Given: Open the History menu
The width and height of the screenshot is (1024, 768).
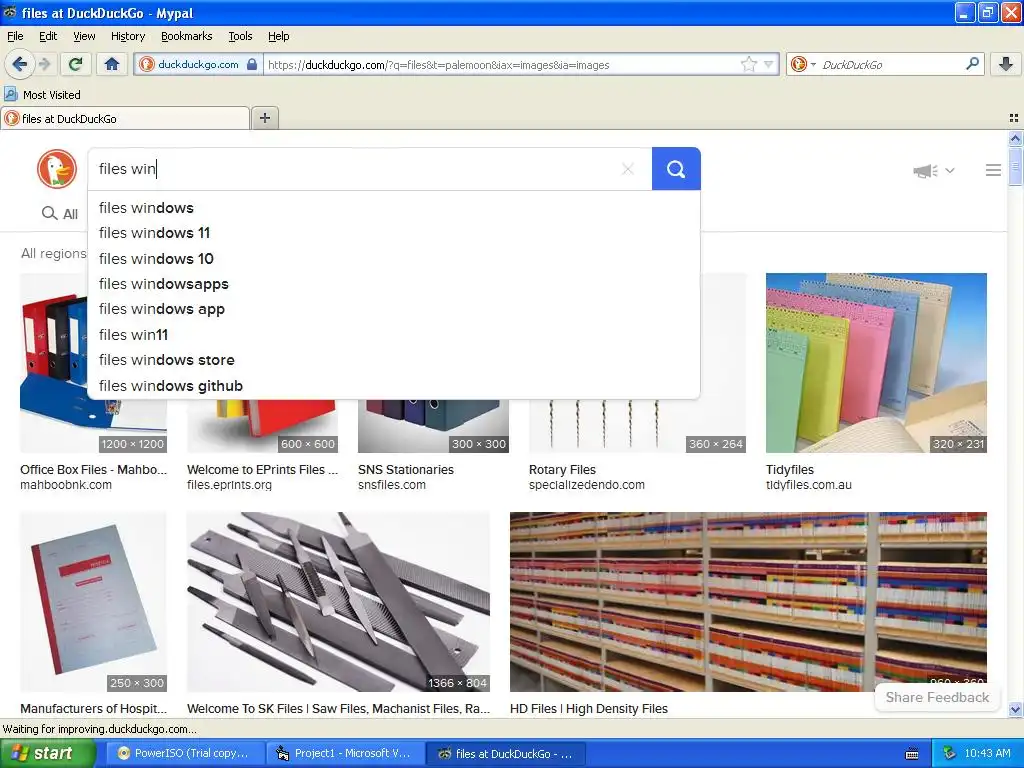Looking at the screenshot, I should (x=127, y=36).
